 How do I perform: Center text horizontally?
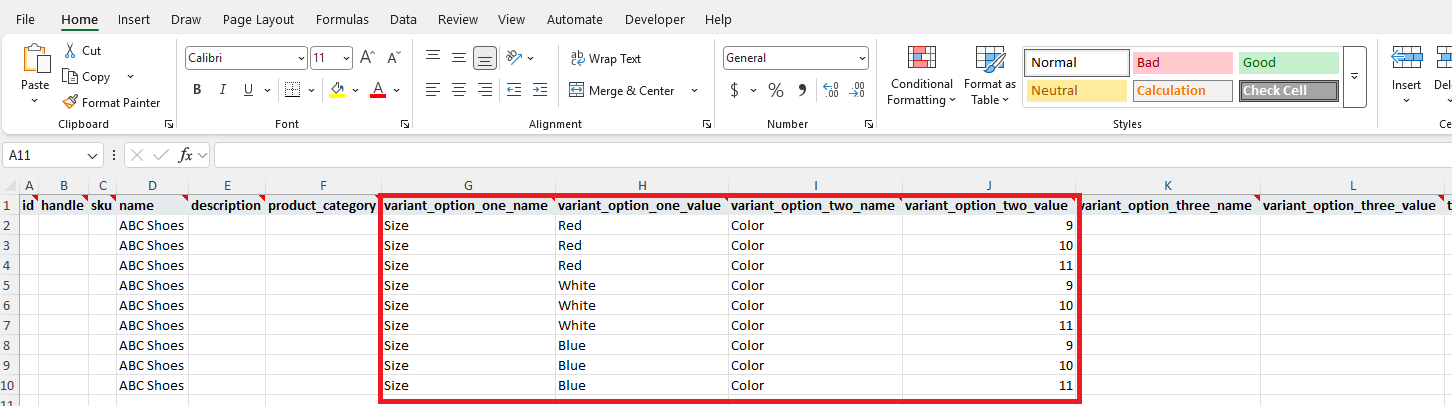(x=459, y=90)
